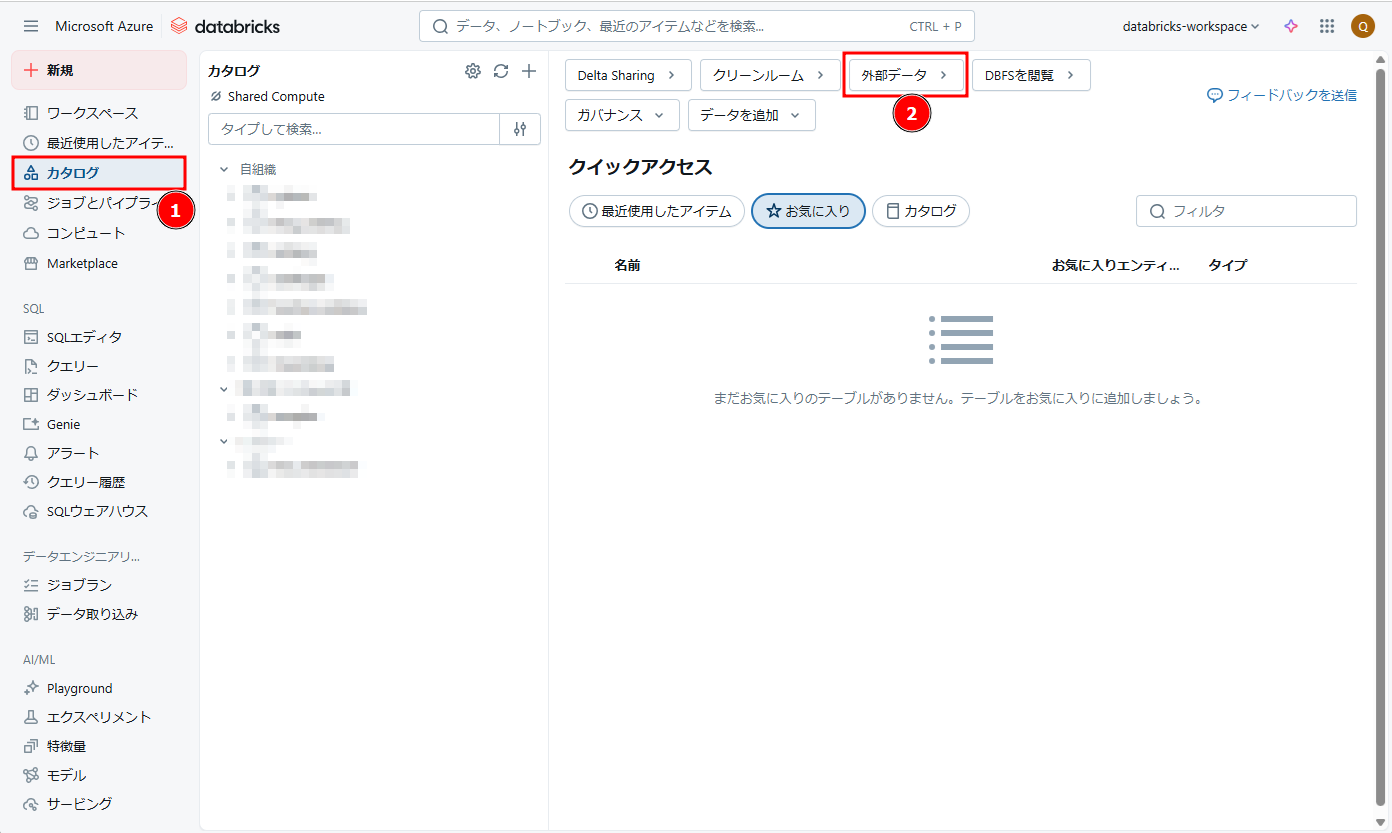Collapse the 自組織 tree section
Viewport: 1392px width, 833px height.
(x=224, y=170)
